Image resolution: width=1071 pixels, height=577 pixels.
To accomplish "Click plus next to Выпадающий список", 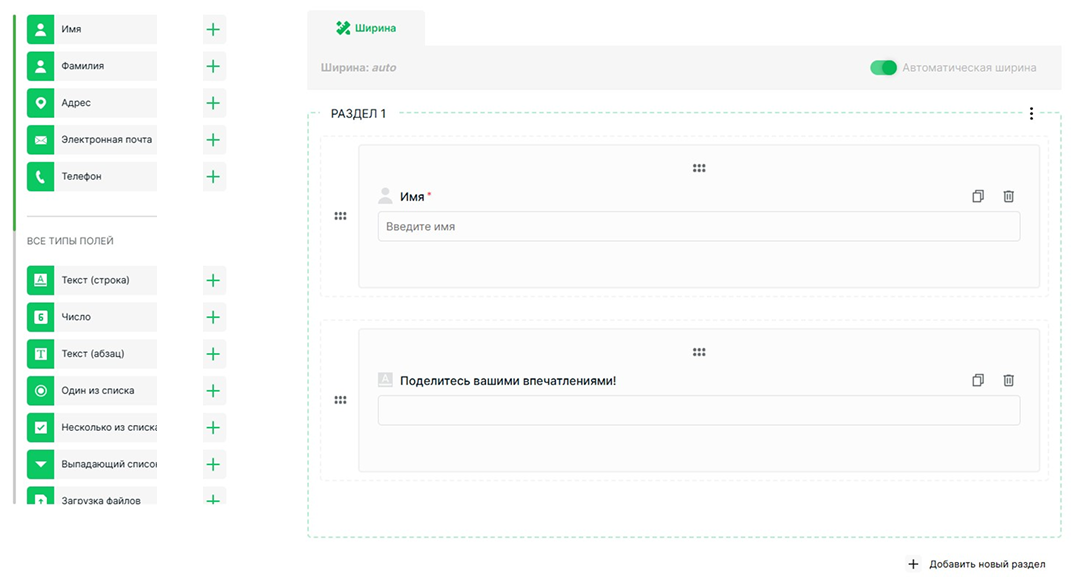I will click(213, 464).
